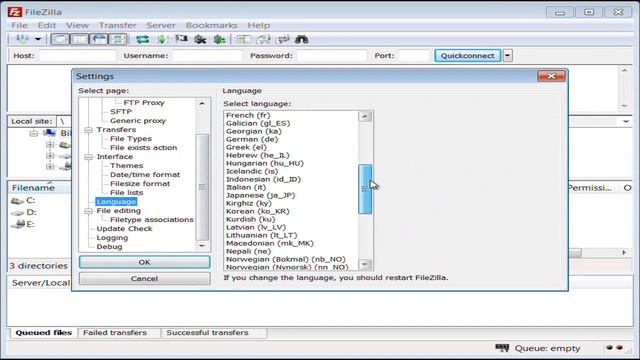Click the Host input field

click(x=77, y=56)
